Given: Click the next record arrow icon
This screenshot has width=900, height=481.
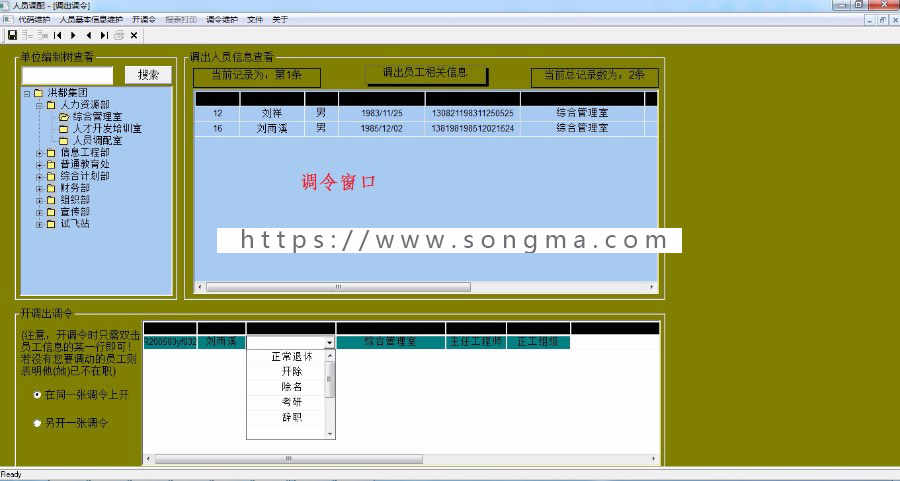Looking at the screenshot, I should (73, 36).
